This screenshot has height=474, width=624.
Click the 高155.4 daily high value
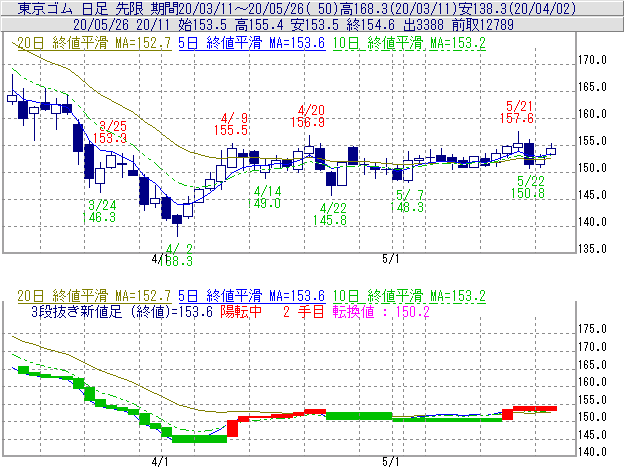click(x=259, y=25)
